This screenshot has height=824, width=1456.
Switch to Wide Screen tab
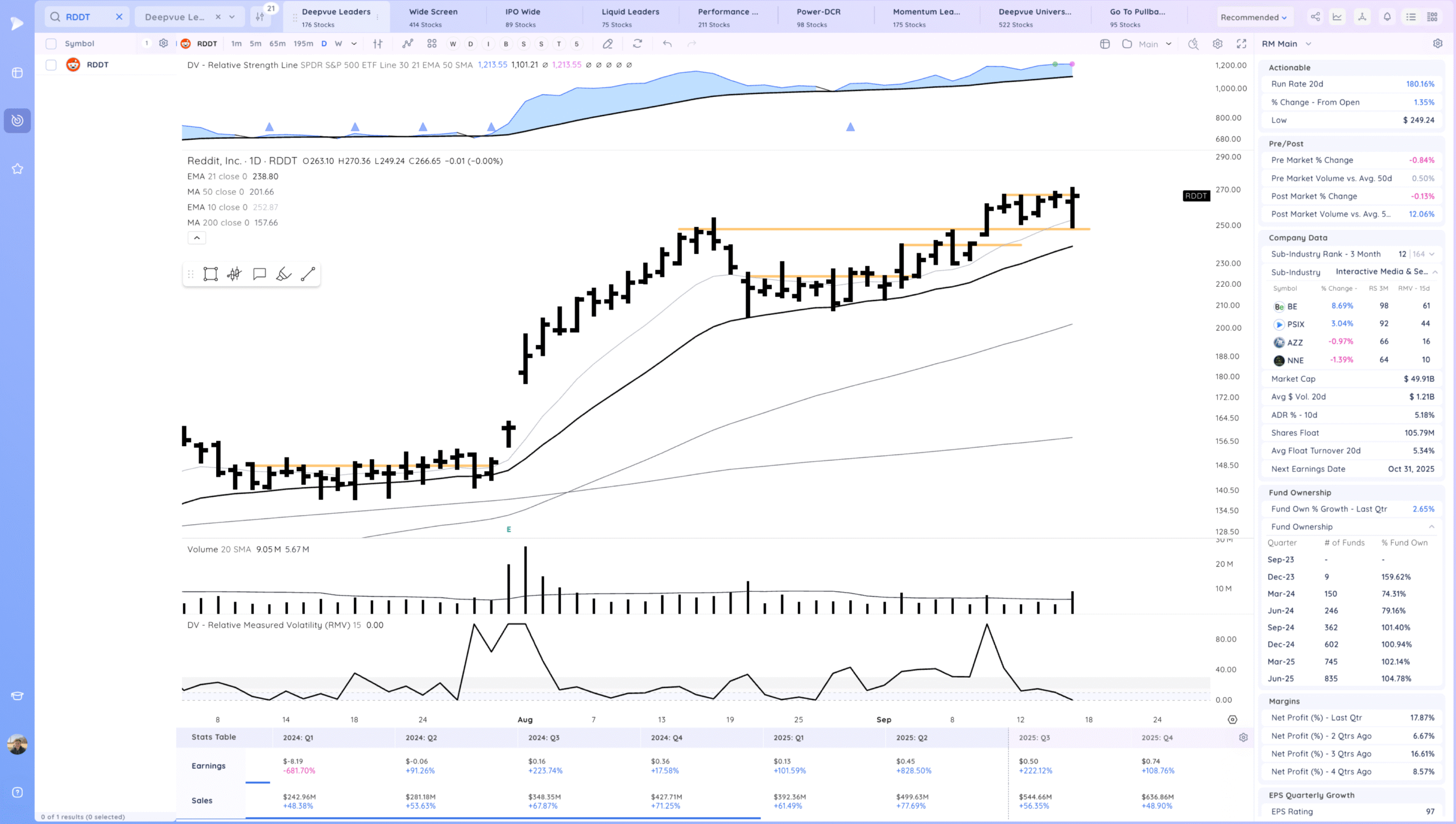[x=433, y=17]
